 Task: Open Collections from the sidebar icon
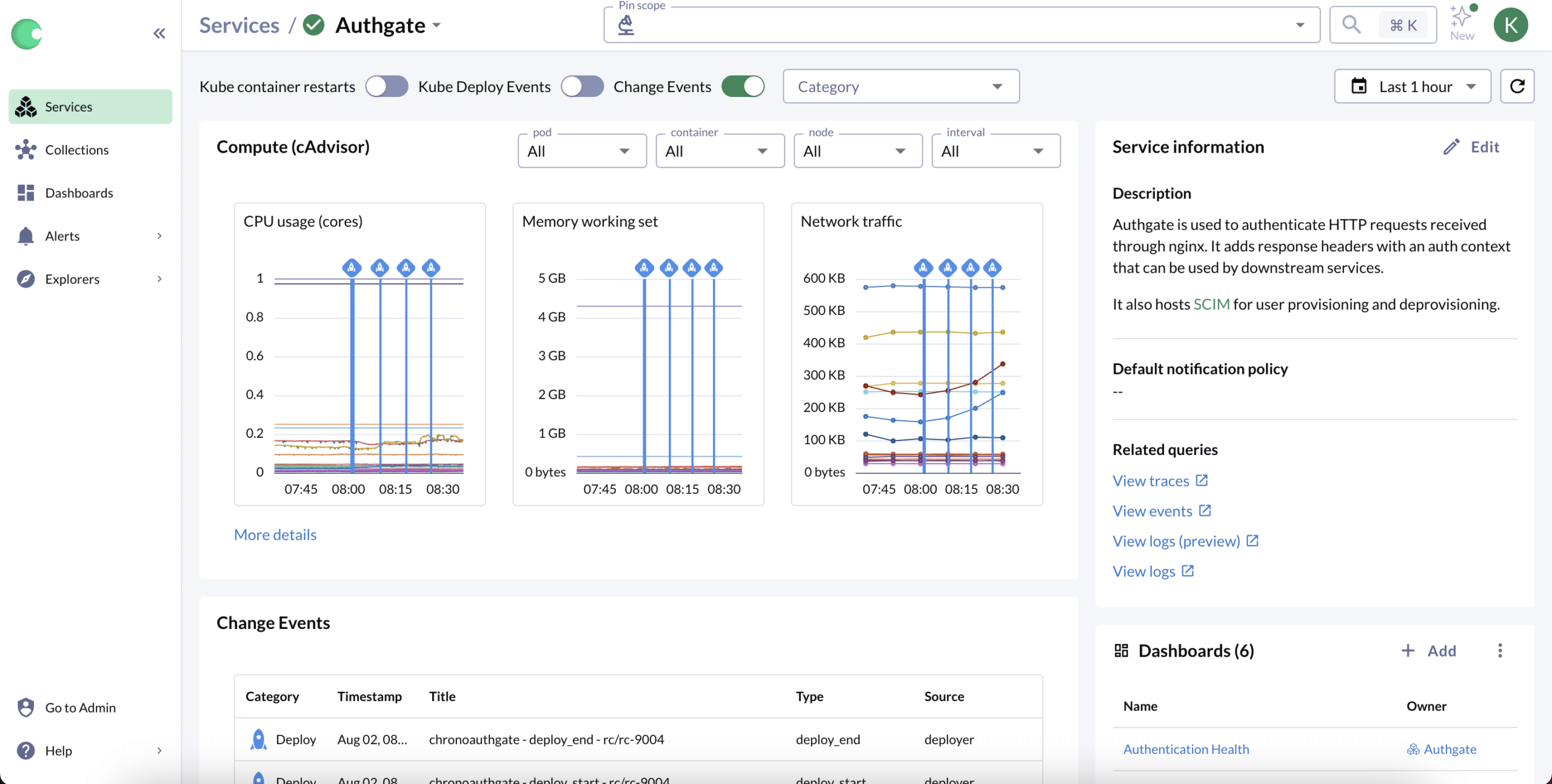[x=26, y=150]
